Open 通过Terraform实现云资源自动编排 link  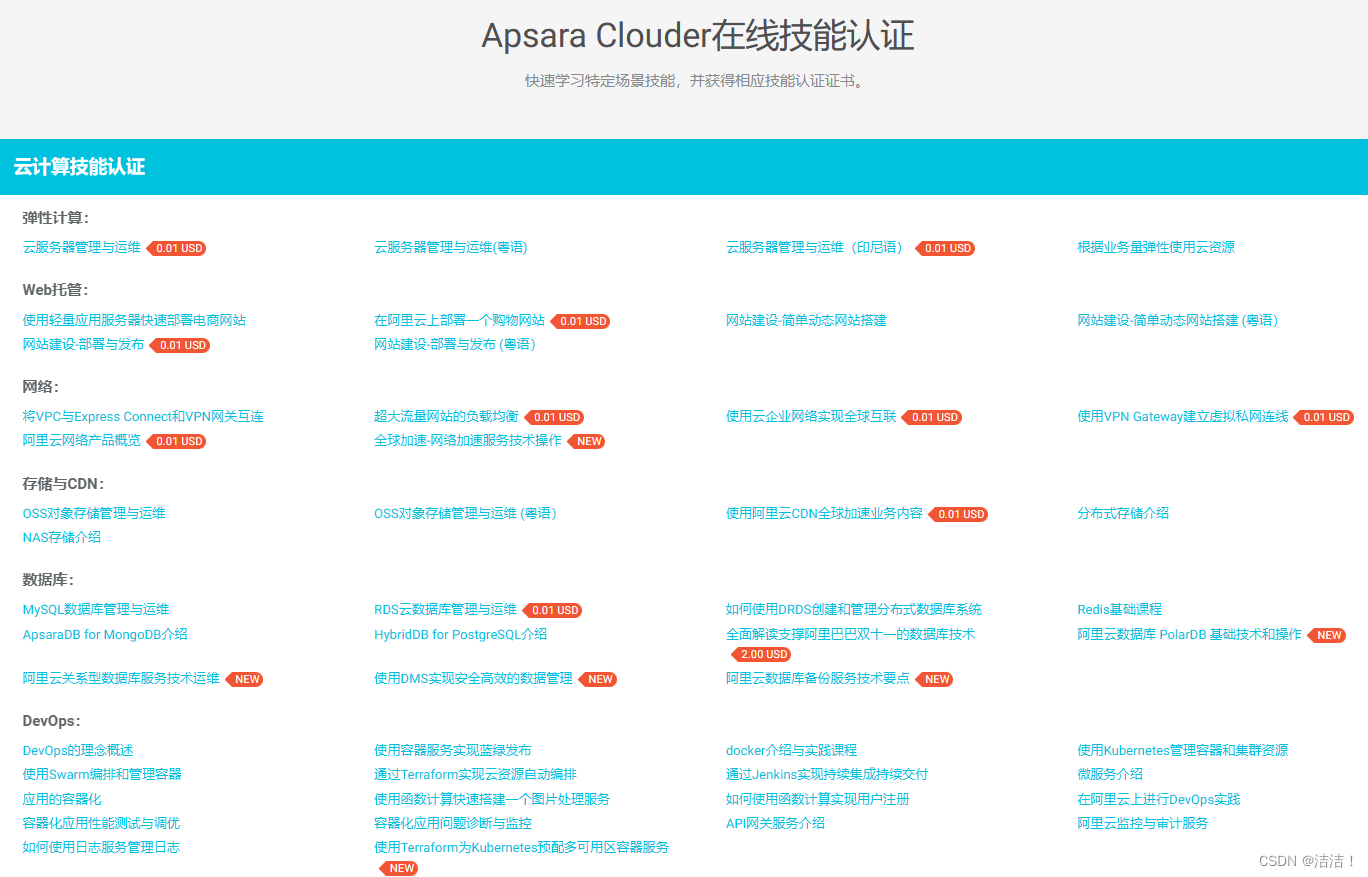[475, 774]
